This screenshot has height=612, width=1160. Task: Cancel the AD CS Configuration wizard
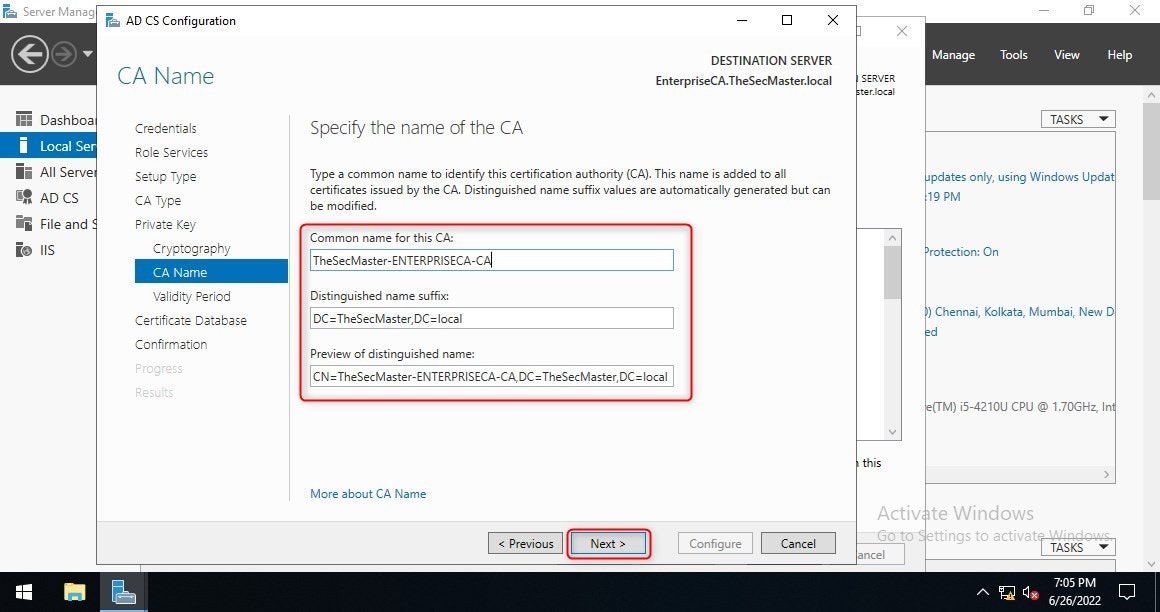tap(798, 543)
